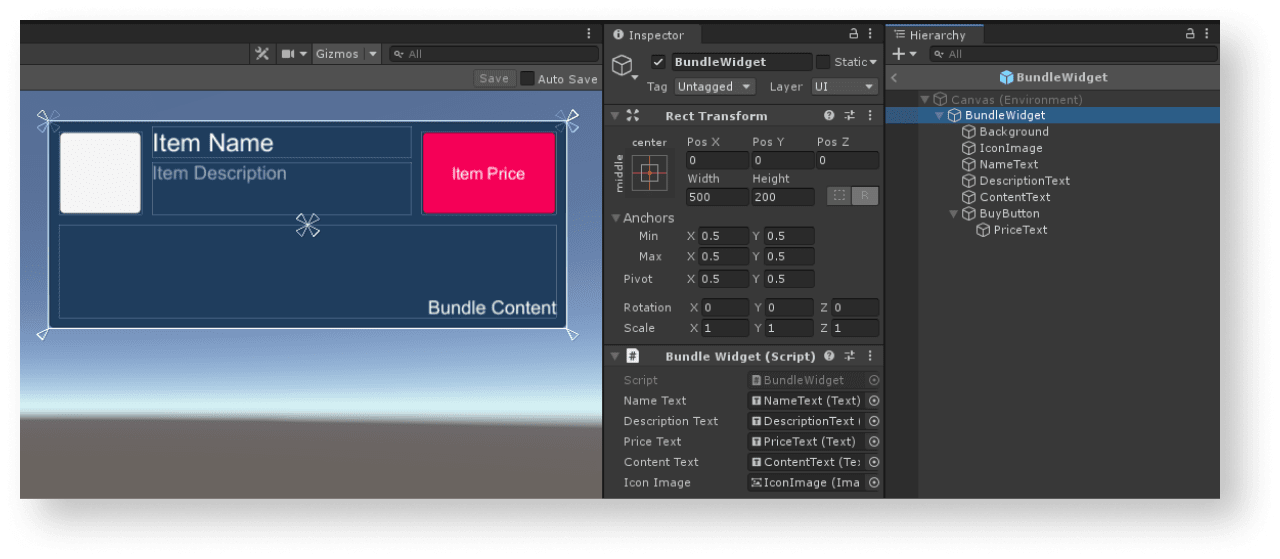Open Rect Transform help reference icon
Screen dimensions: 1280x559
829,116
